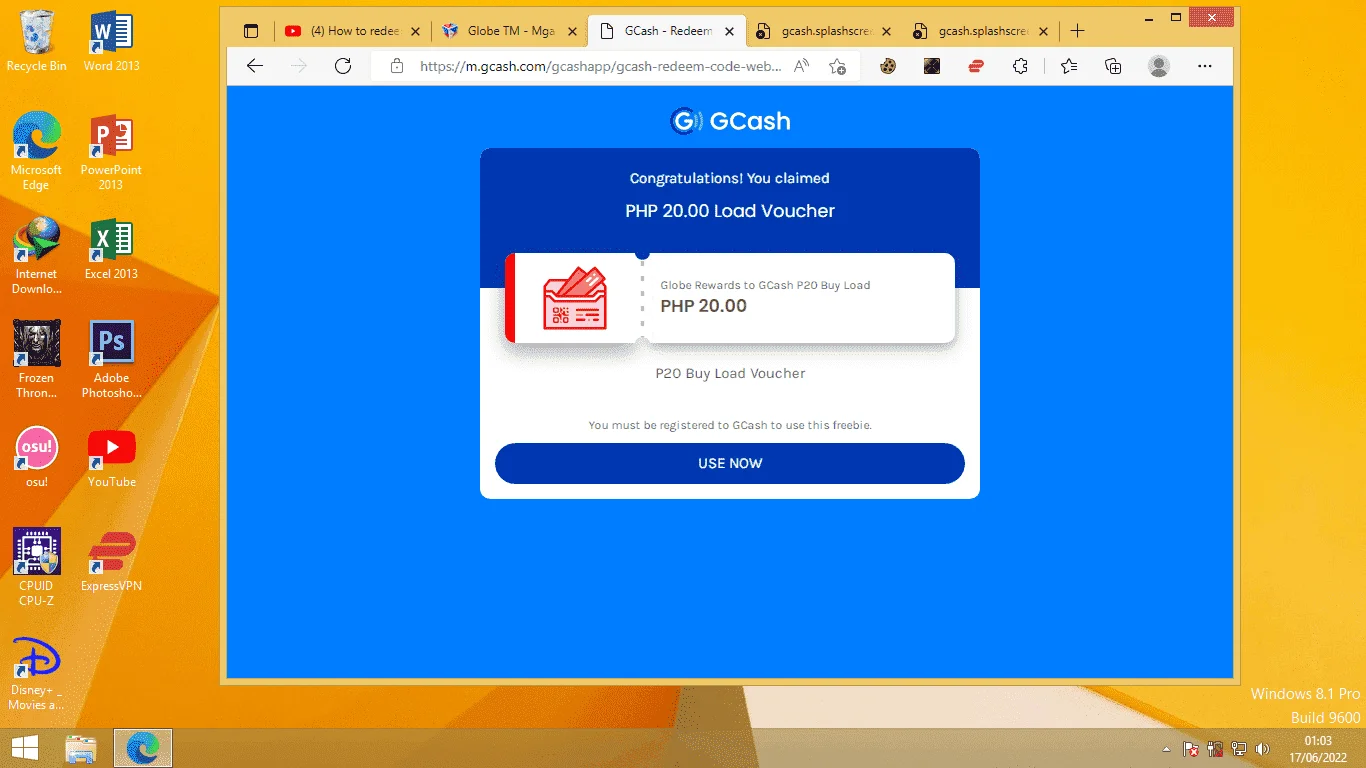Click the browser back arrow
Screen dimensions: 1366x768
[254, 66]
